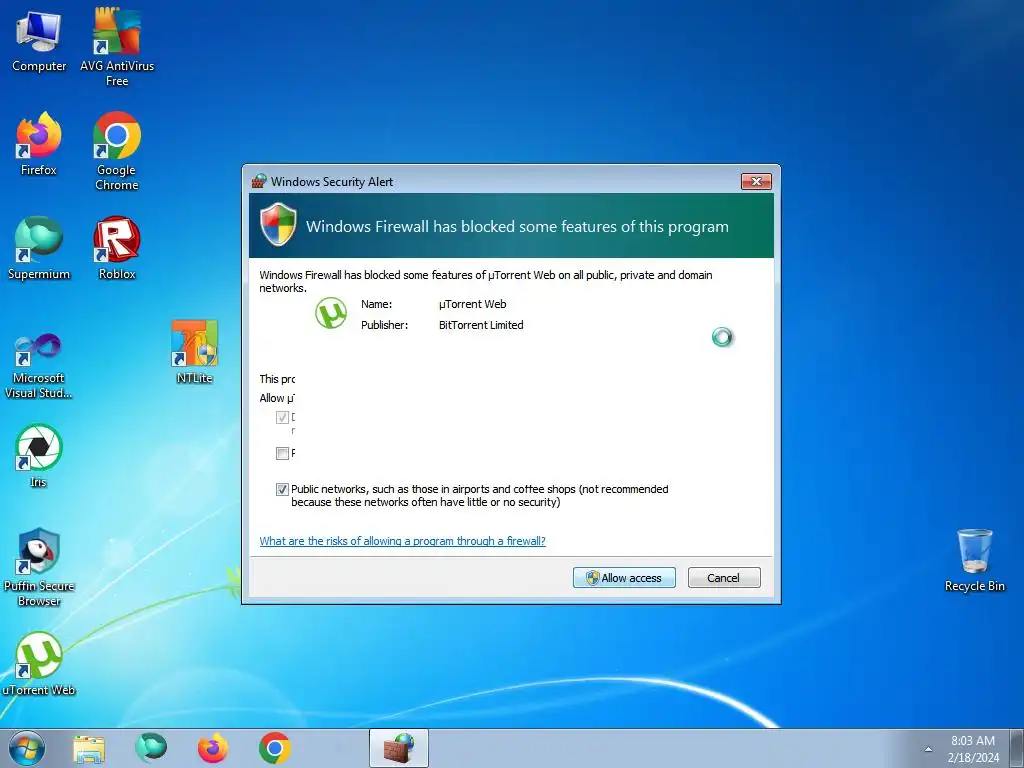
Task: Click the taskbar clock showing 8:03 AM
Action: click(973, 749)
